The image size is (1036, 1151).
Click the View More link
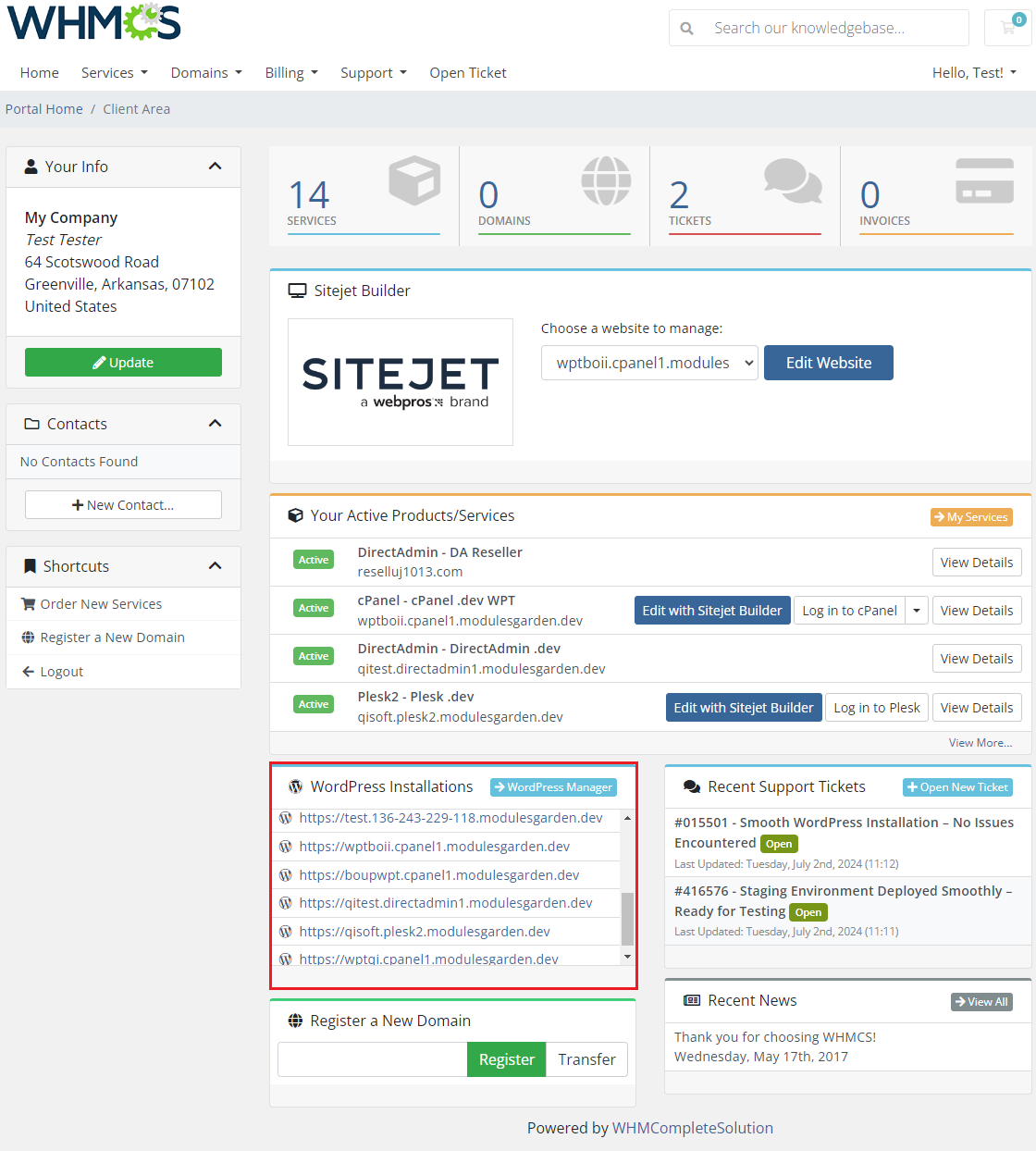tap(980, 743)
